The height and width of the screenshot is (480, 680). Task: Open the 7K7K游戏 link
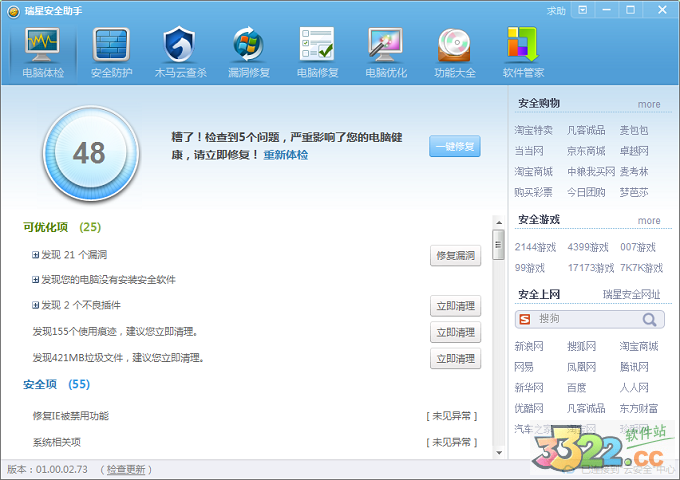pos(641,268)
